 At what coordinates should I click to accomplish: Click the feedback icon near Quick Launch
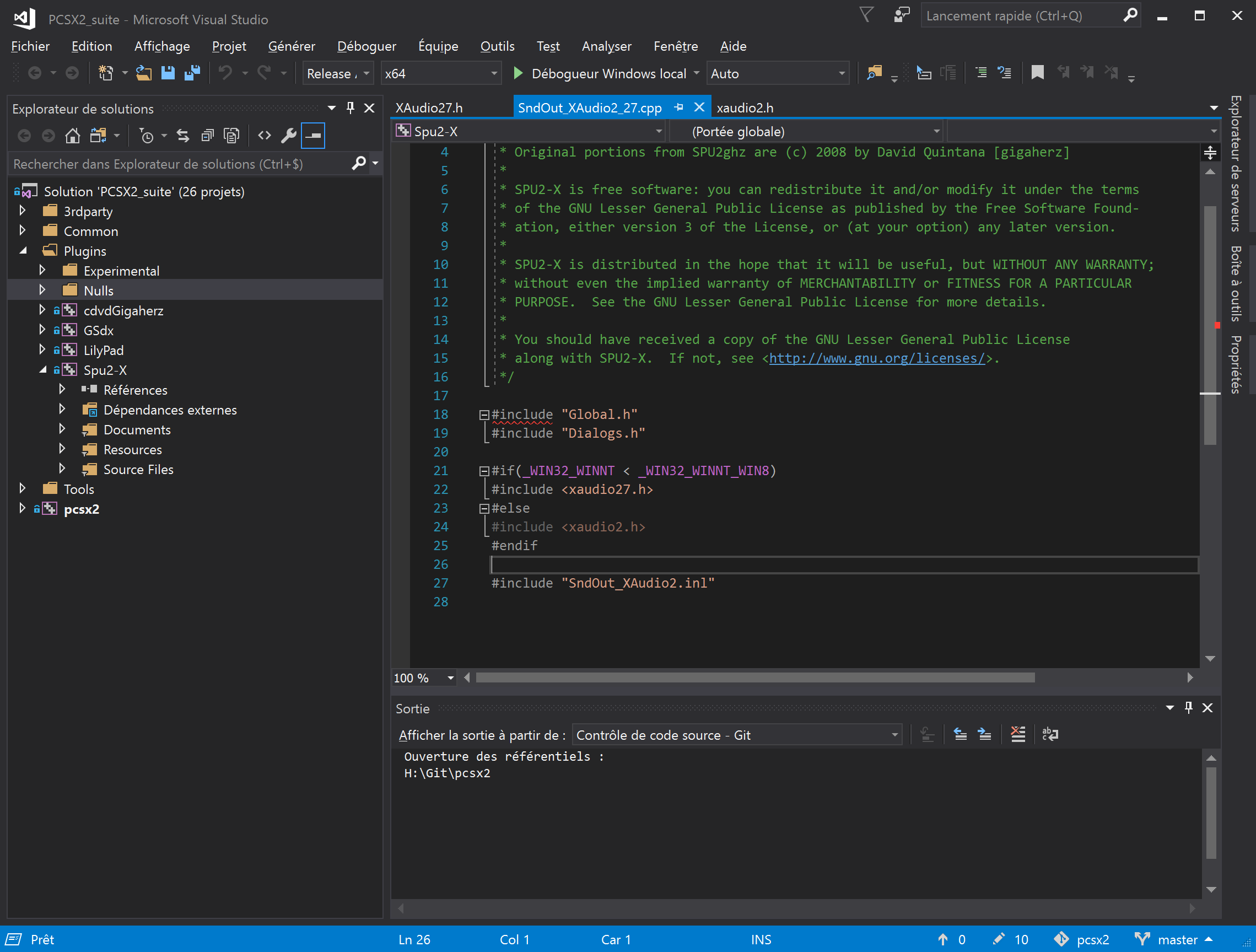coord(901,15)
